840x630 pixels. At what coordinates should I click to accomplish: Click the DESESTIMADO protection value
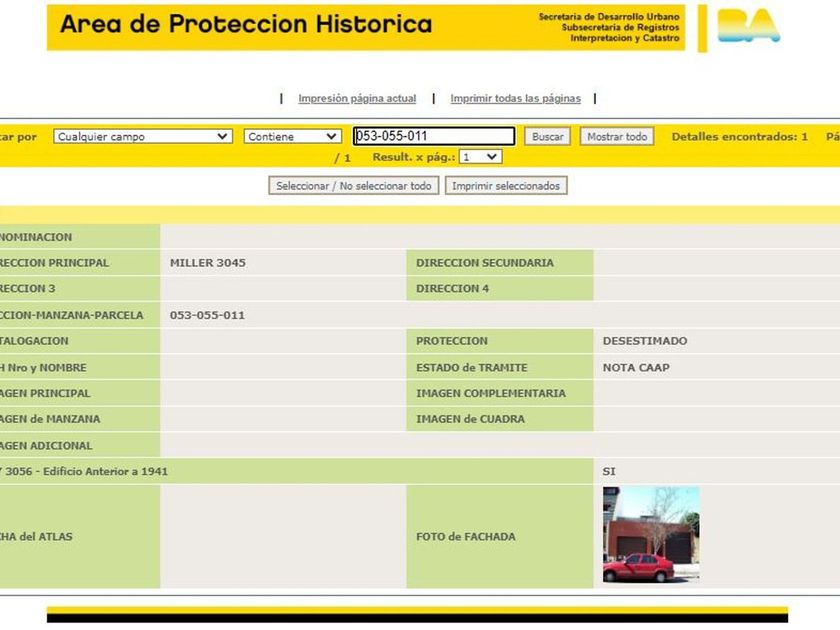coord(645,341)
